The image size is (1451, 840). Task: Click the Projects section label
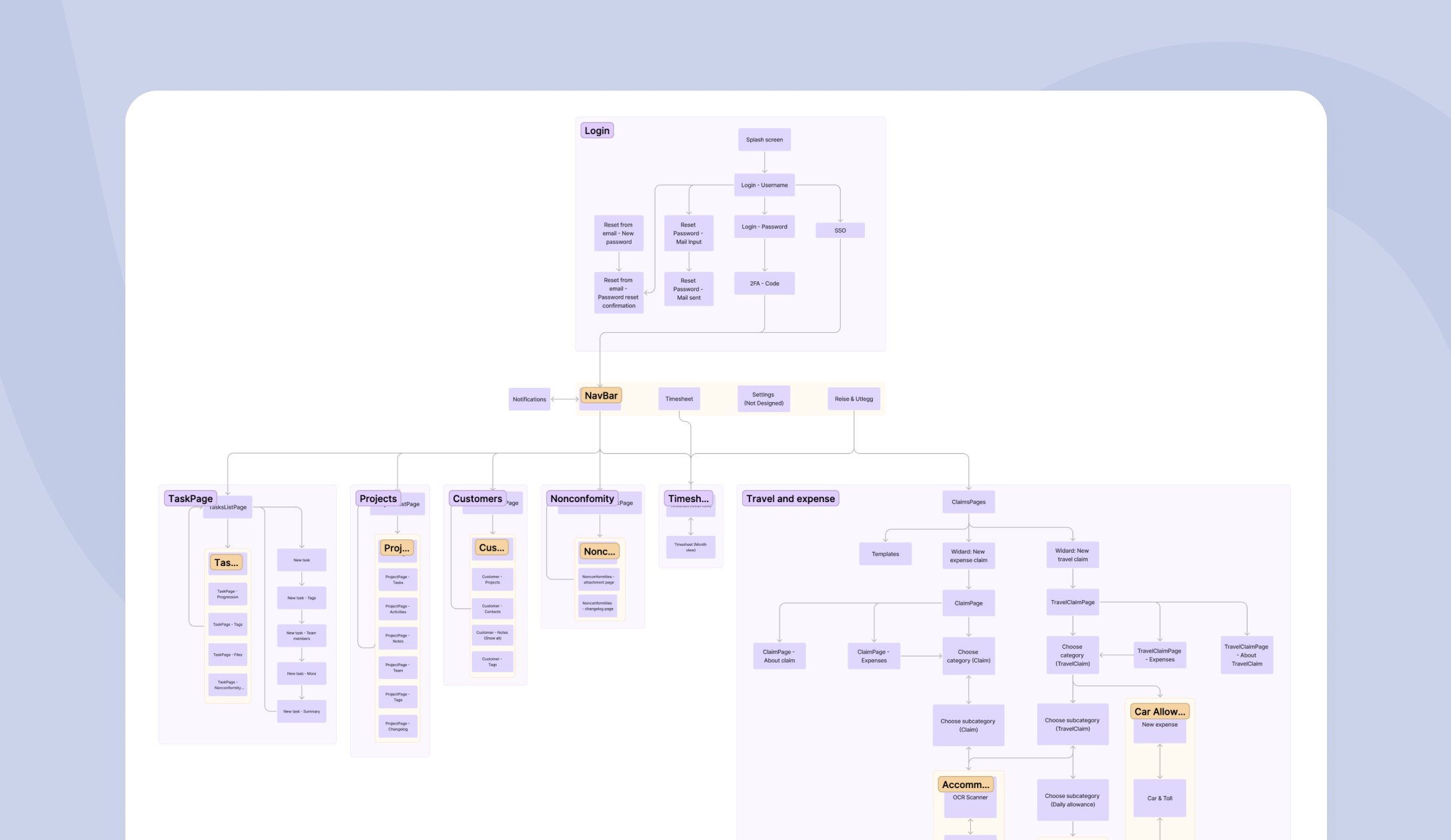[x=378, y=499]
